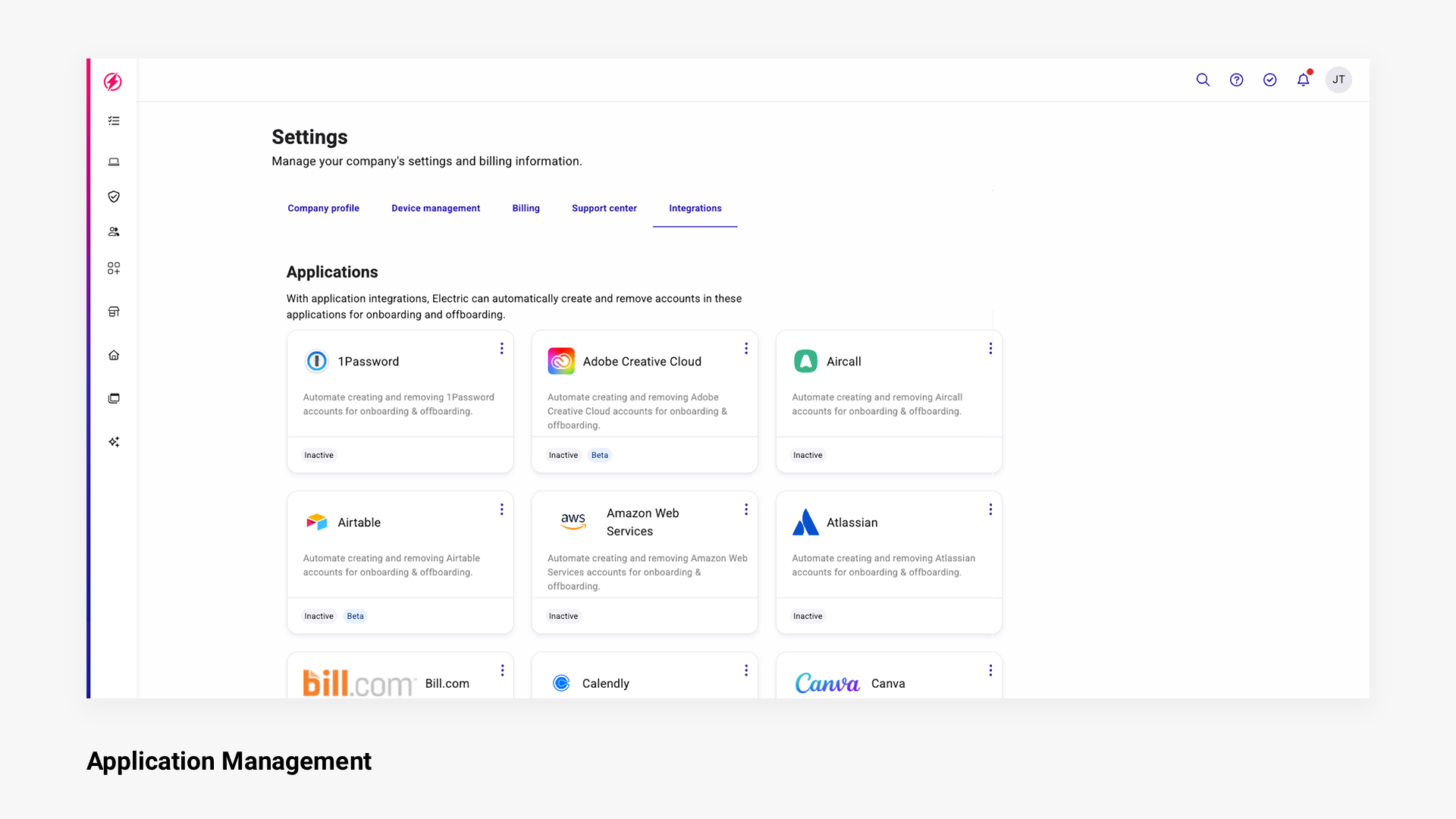1456x819 pixels.
Task: Open the people sidebar icon
Action: [x=114, y=232]
